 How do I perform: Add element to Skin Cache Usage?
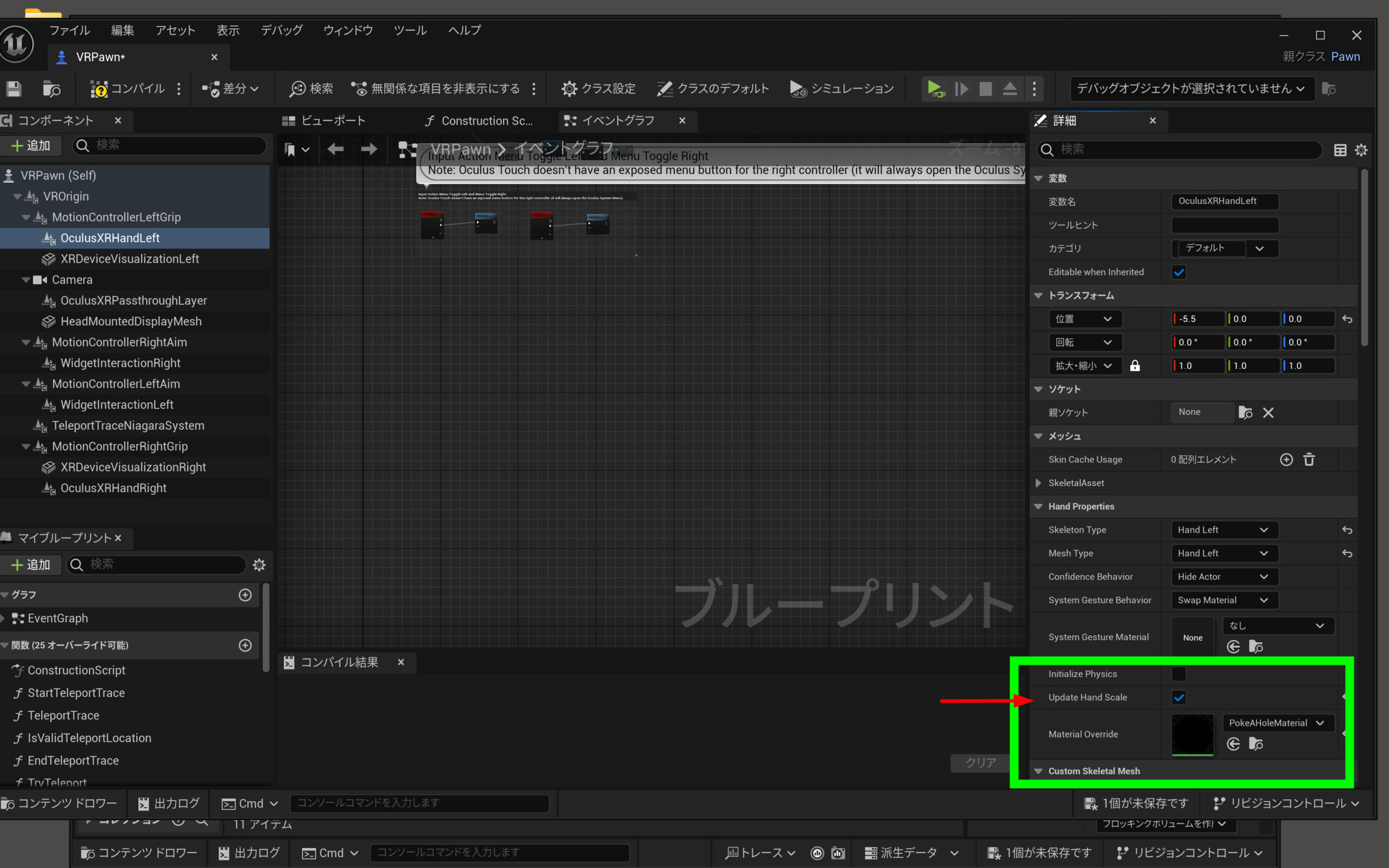pyautogui.click(x=1286, y=459)
